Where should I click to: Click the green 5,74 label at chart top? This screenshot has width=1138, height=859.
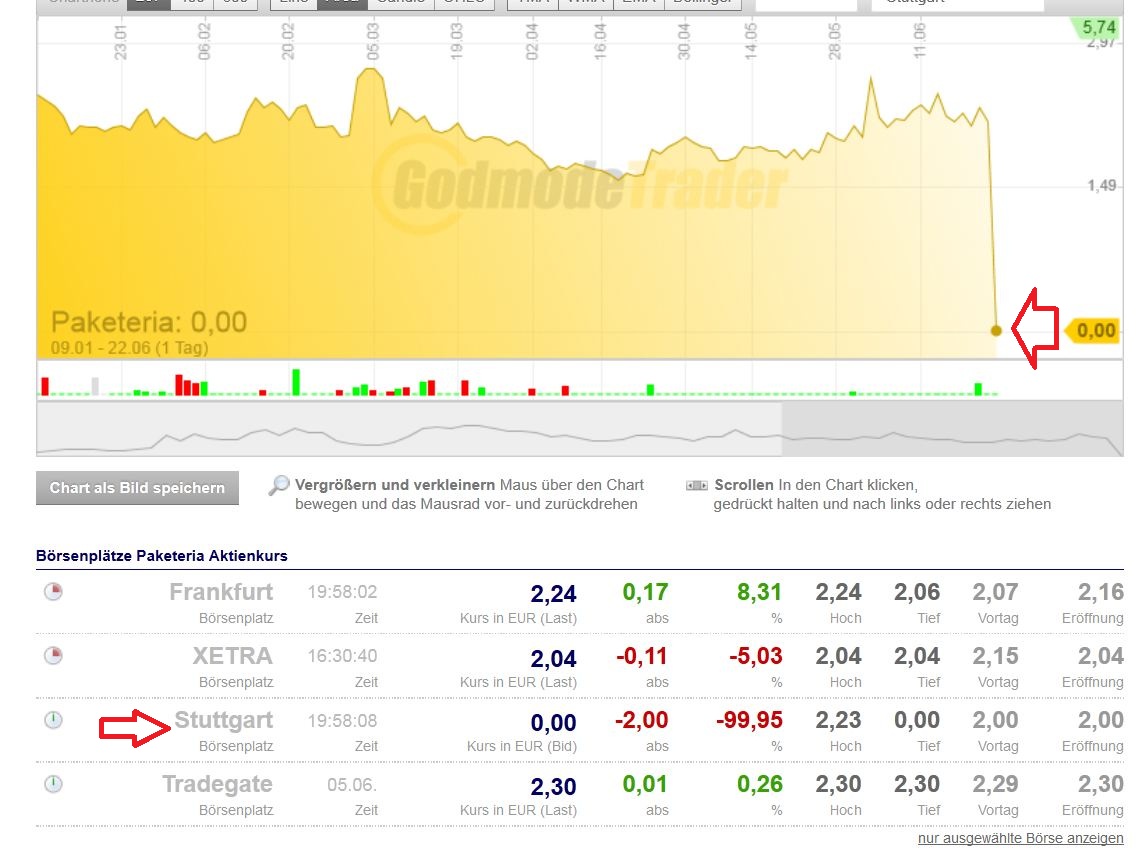pos(1098,28)
